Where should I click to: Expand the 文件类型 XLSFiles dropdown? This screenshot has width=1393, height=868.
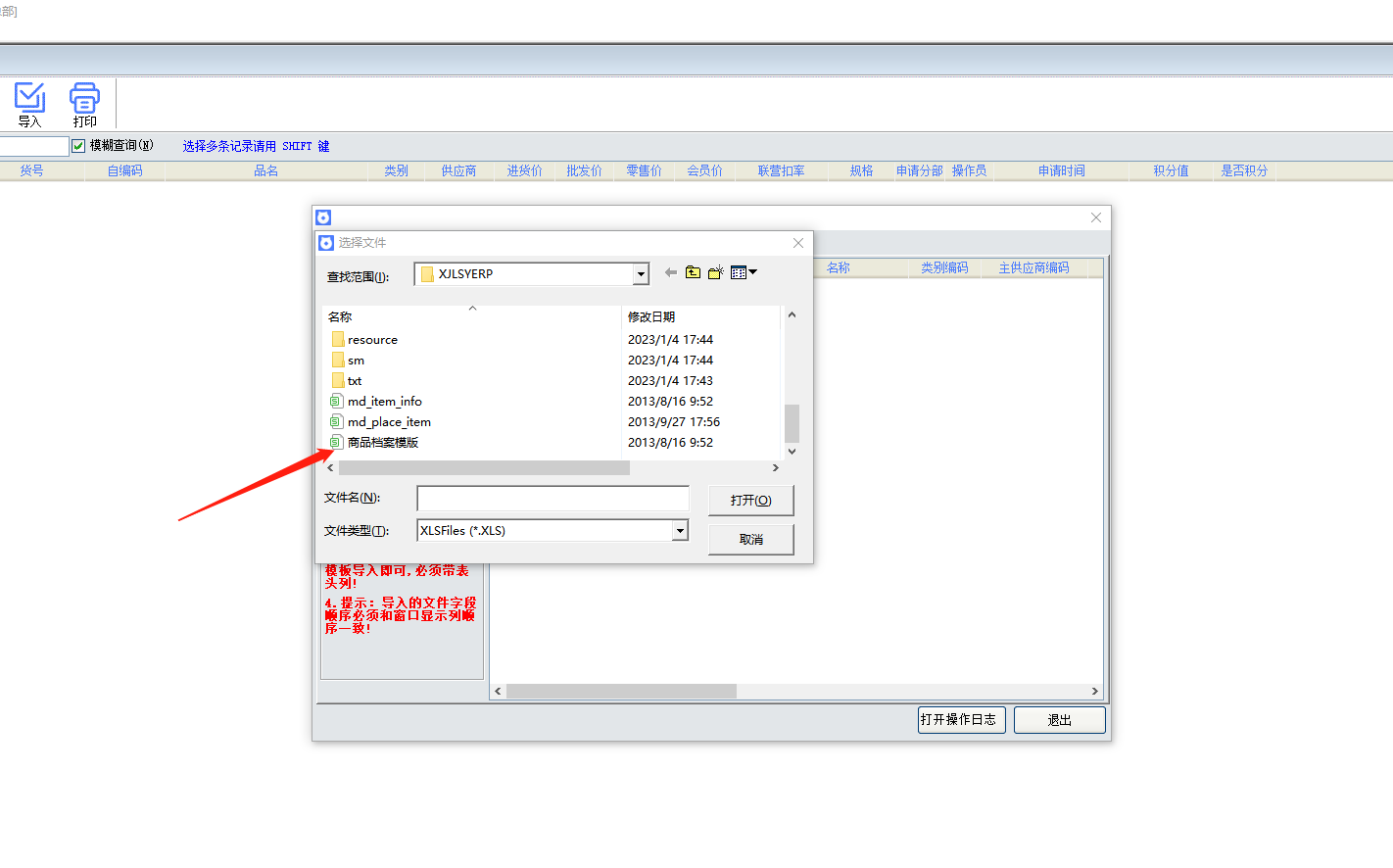(680, 531)
